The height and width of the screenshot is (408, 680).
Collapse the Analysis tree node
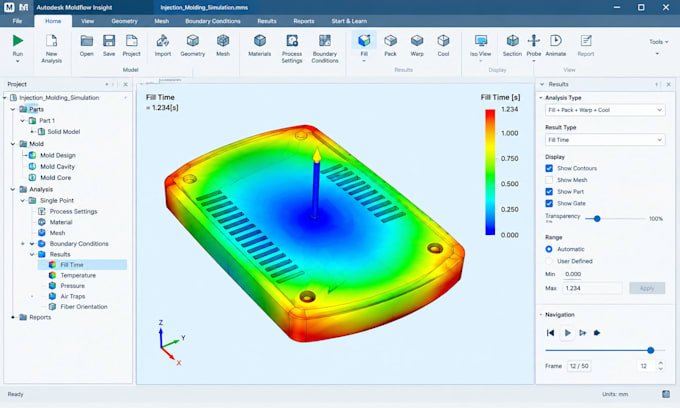tap(13, 189)
